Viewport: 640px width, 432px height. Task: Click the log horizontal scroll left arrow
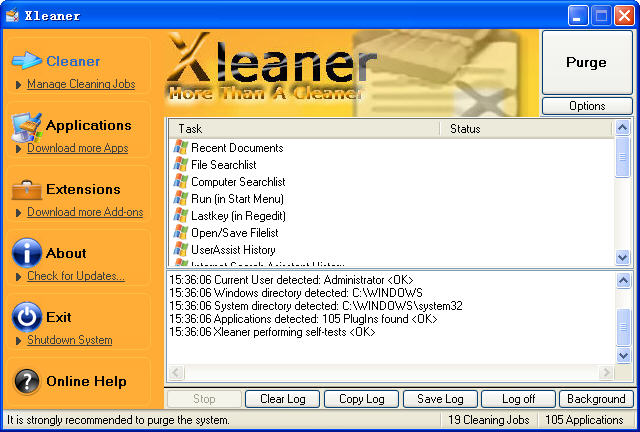176,372
